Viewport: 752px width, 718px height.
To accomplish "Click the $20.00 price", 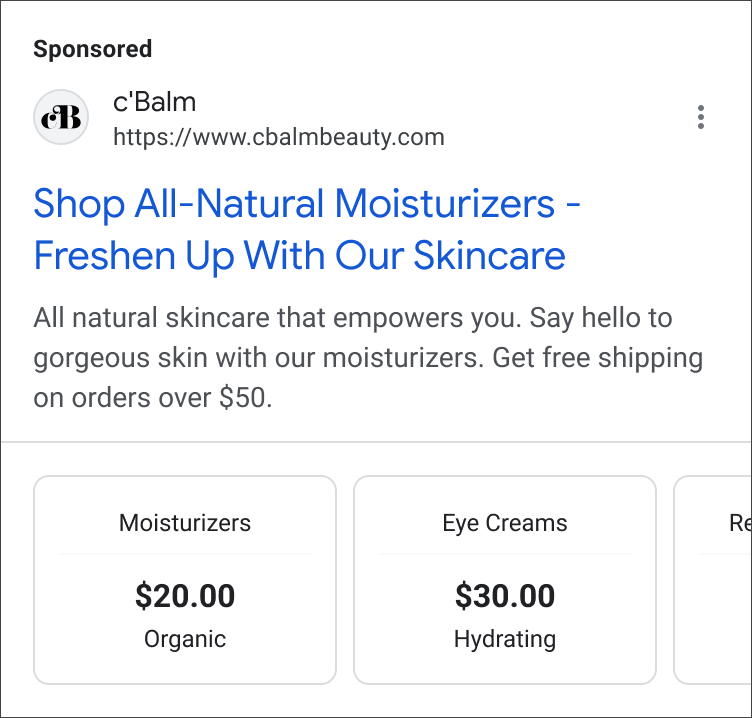I will click(185, 596).
